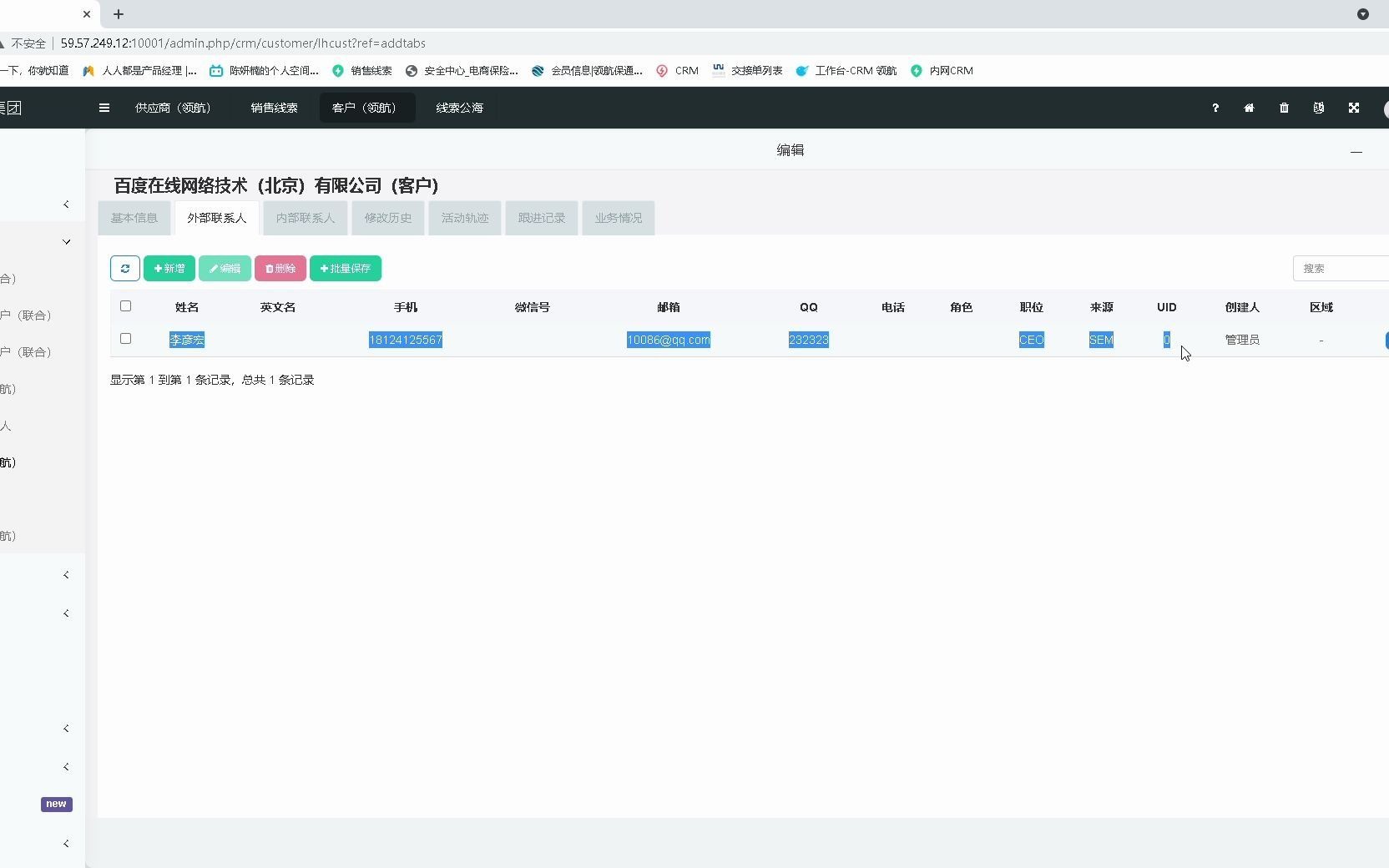
Task: Open the 内部联系人 tab
Action: pos(306,218)
